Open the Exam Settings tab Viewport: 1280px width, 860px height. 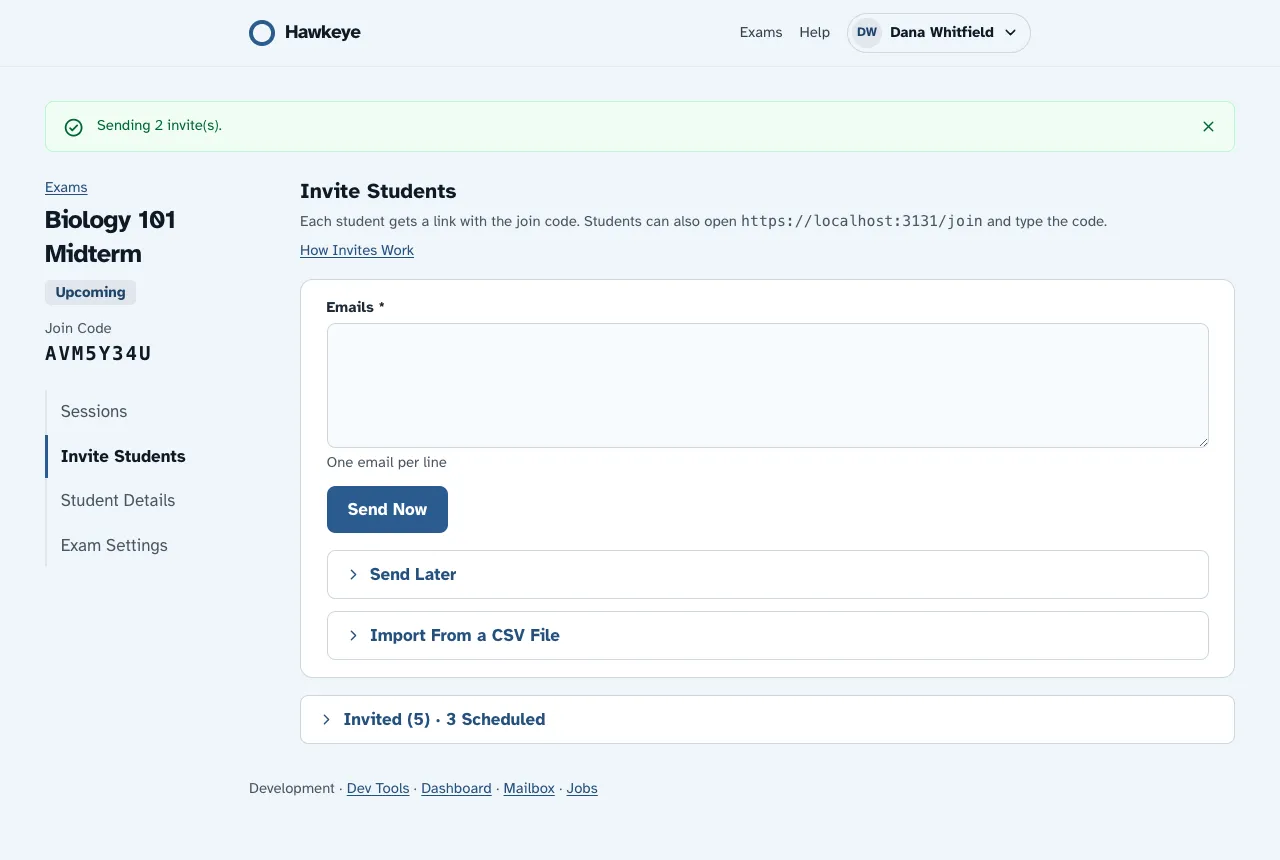click(x=114, y=546)
